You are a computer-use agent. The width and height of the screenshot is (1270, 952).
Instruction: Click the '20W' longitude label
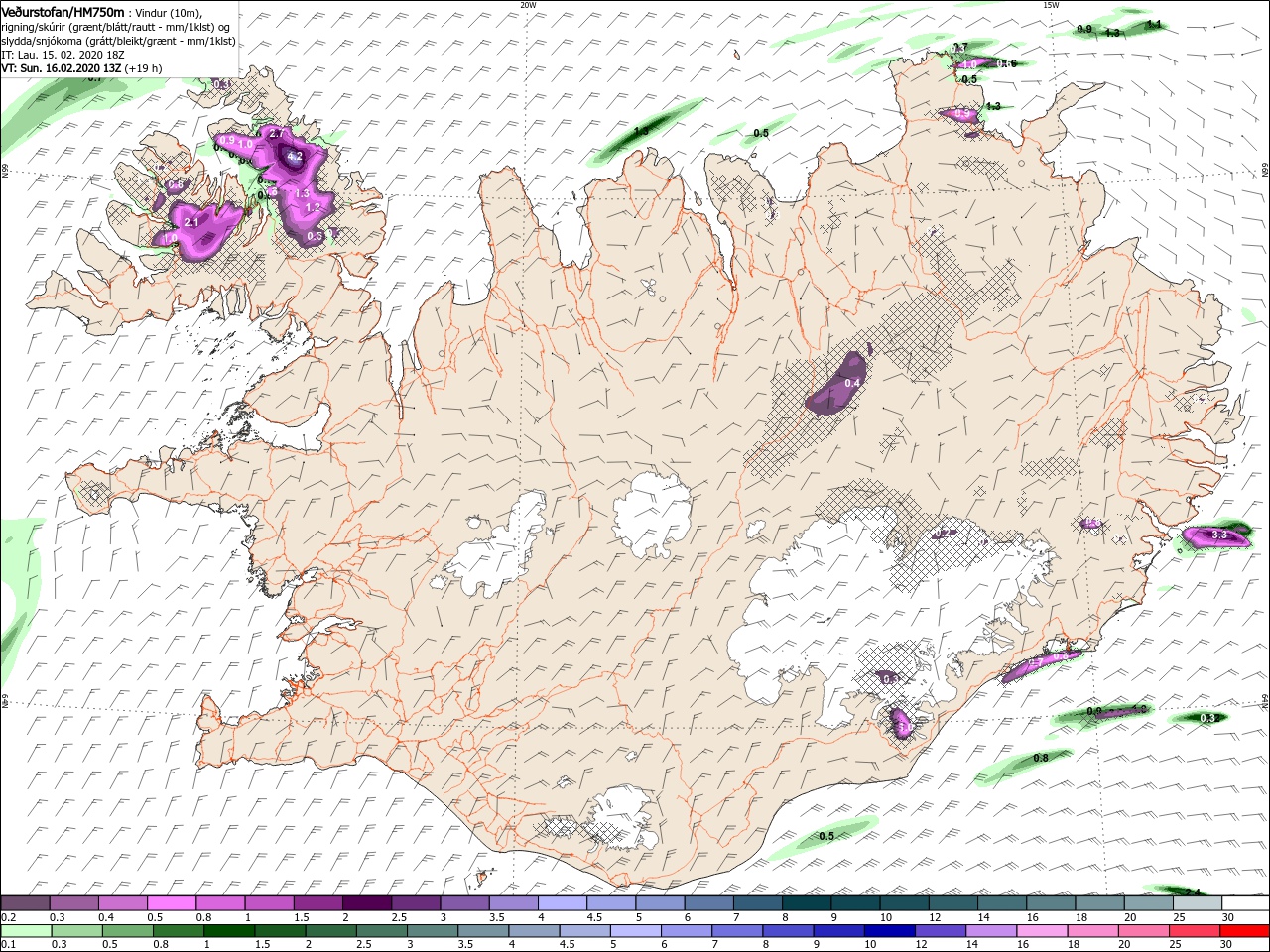[x=528, y=5]
